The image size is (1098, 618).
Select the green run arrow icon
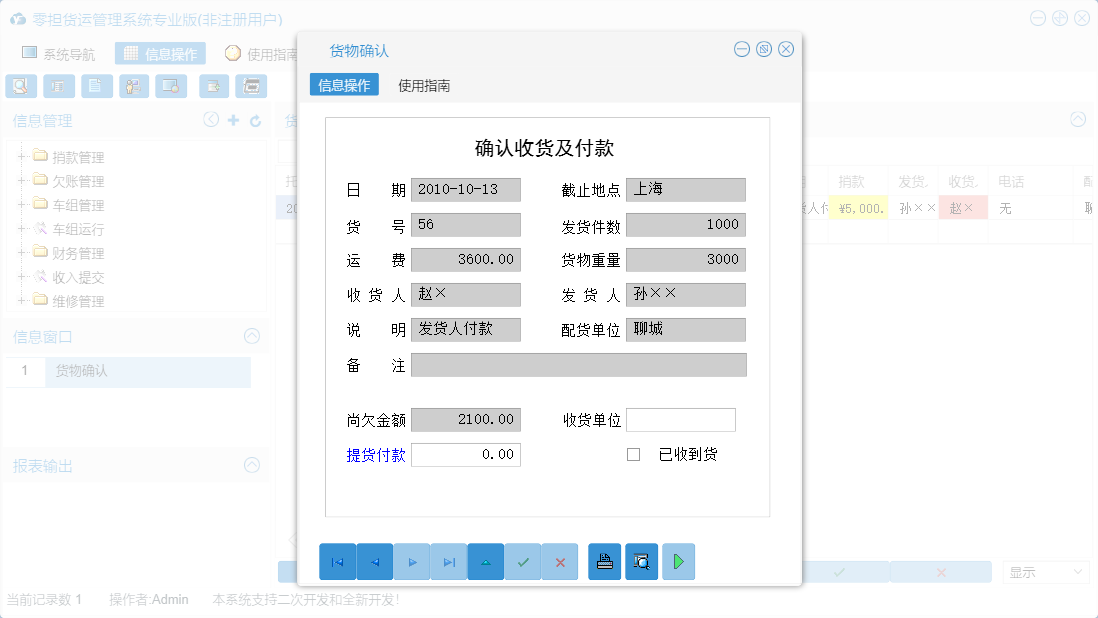click(x=678, y=561)
